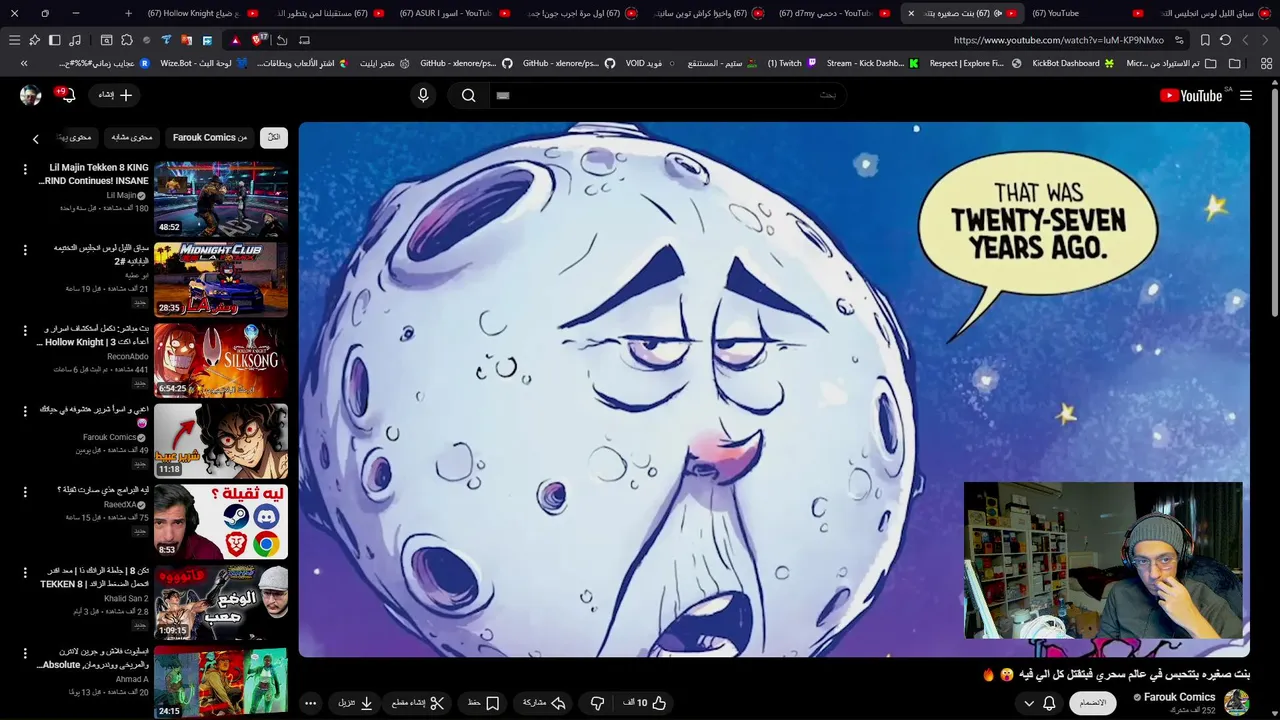Toggle browser sidebar panel icon
1280x720 pixels.
(x=54, y=40)
